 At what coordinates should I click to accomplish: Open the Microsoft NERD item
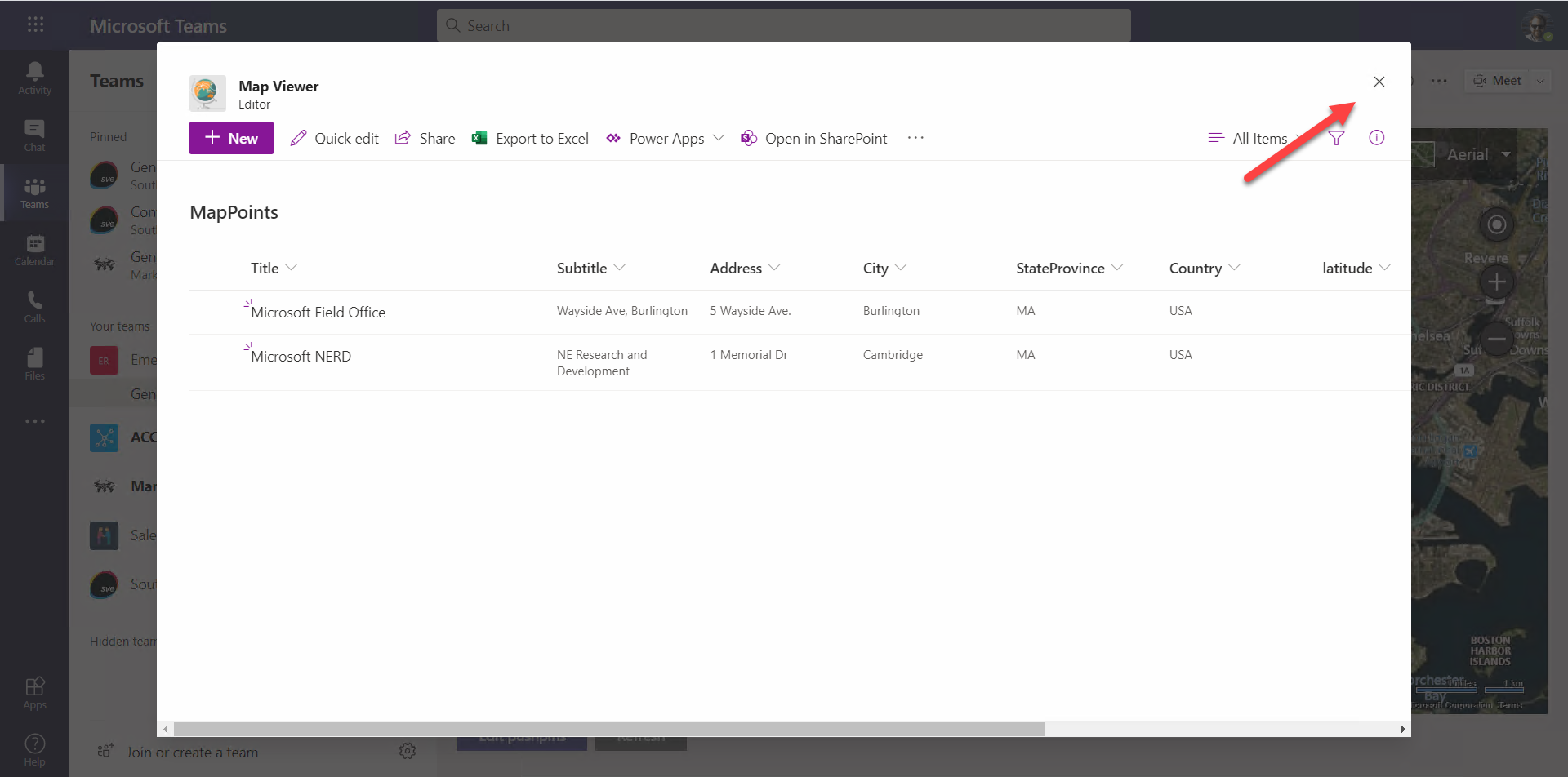click(301, 356)
